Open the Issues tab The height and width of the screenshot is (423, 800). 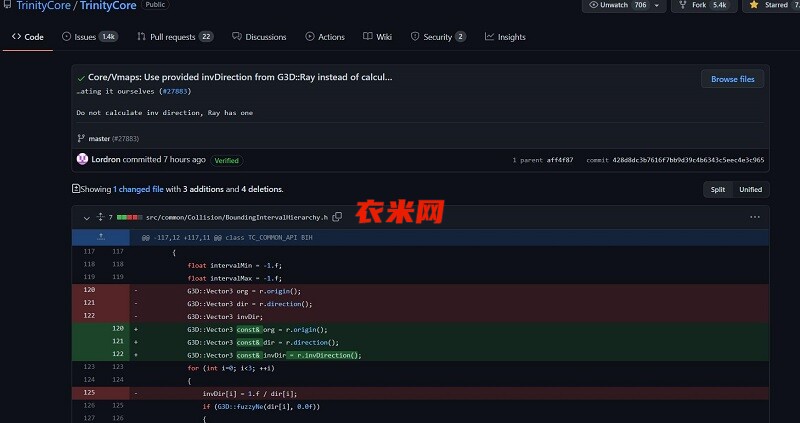pyautogui.click(x=90, y=37)
